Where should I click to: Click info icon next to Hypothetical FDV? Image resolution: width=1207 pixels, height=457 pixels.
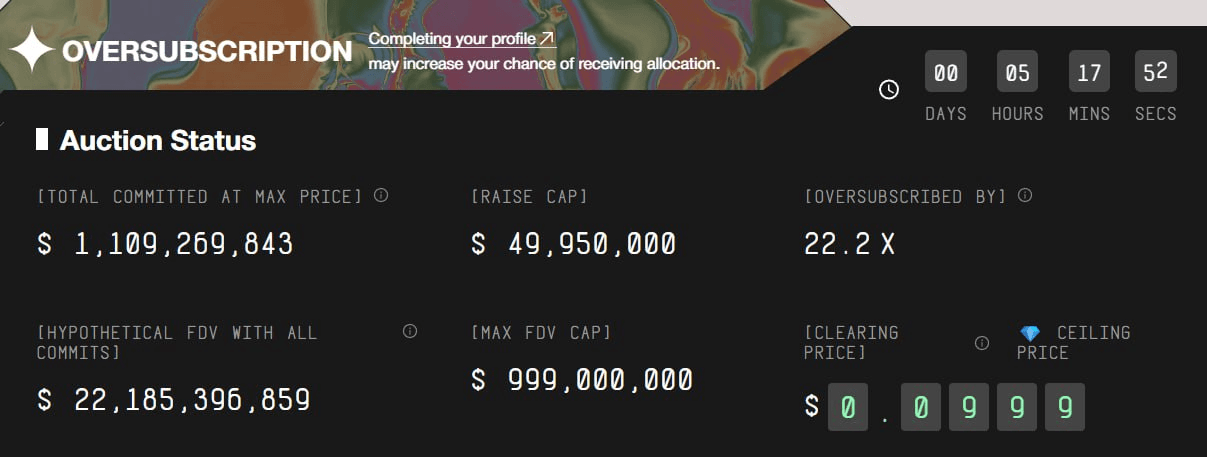410,332
